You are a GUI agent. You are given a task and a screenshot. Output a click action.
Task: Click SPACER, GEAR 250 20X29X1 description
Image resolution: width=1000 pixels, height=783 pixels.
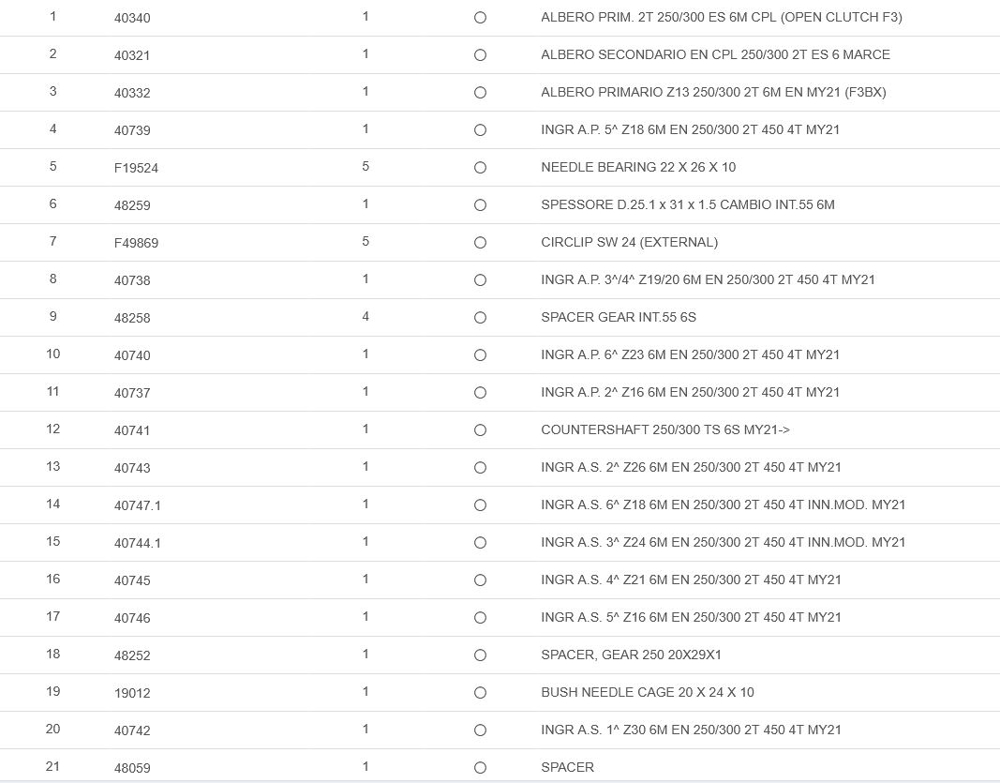click(631, 655)
